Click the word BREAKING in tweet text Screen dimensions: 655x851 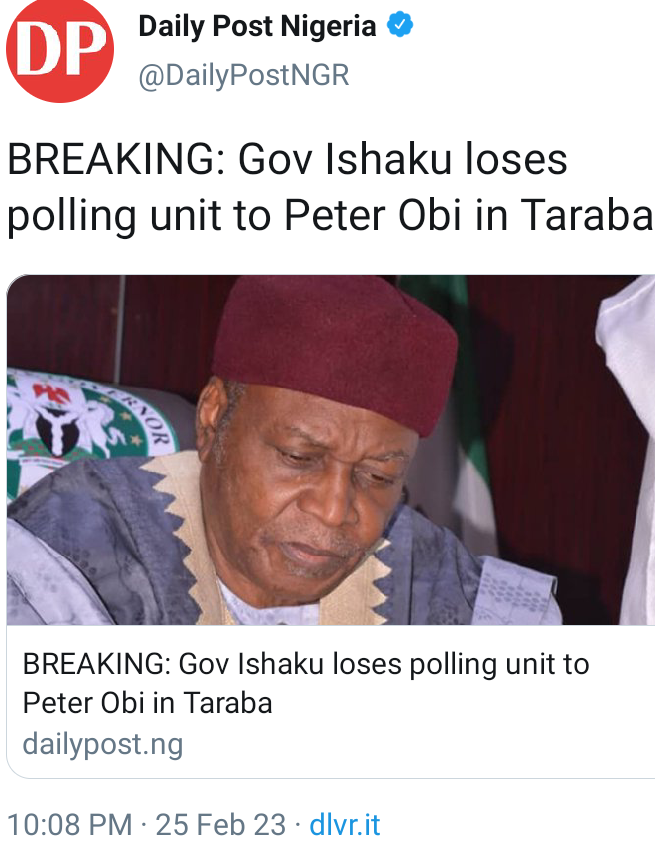click(x=110, y=161)
